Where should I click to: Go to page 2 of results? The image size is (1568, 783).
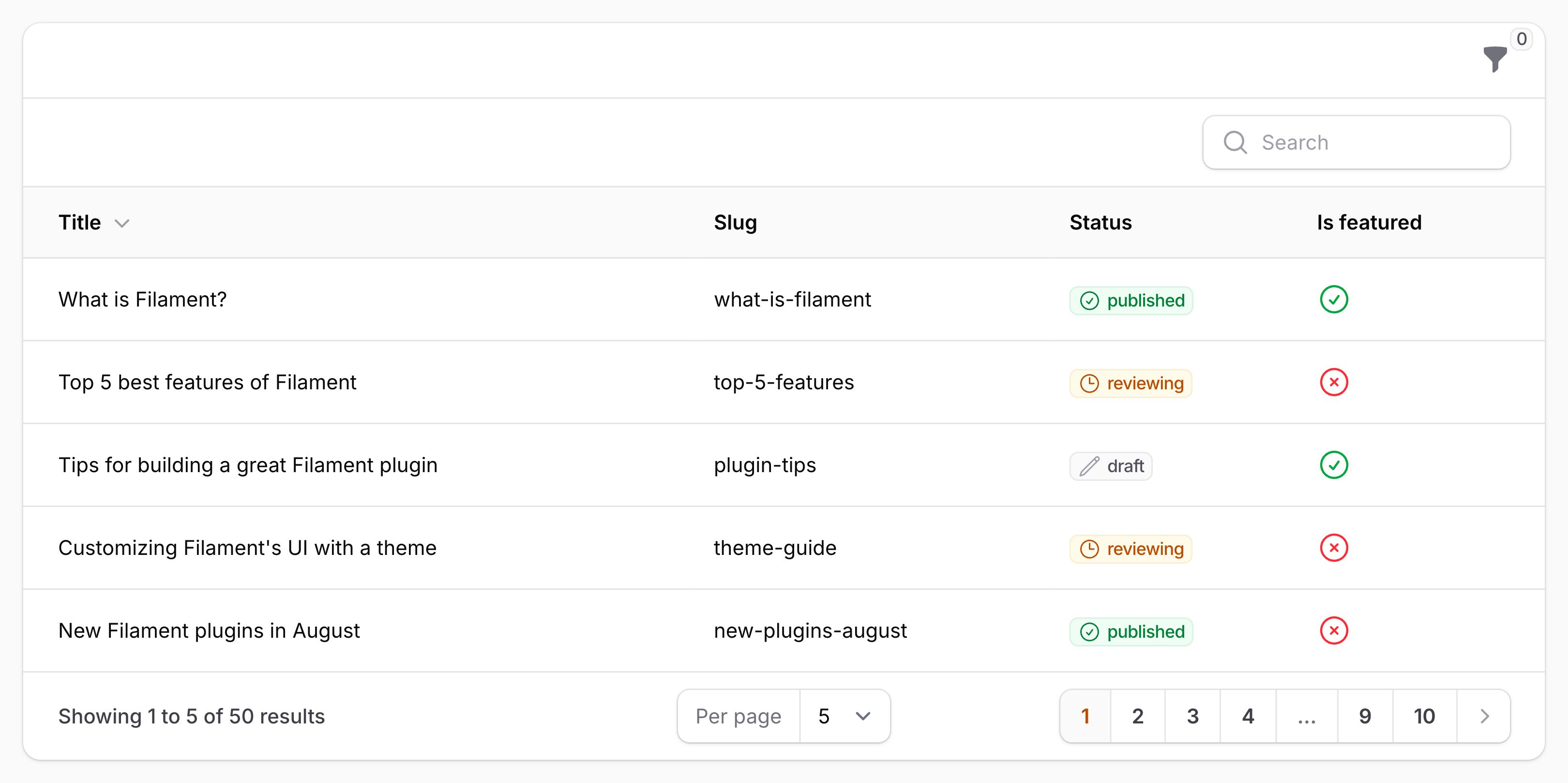tap(1138, 716)
